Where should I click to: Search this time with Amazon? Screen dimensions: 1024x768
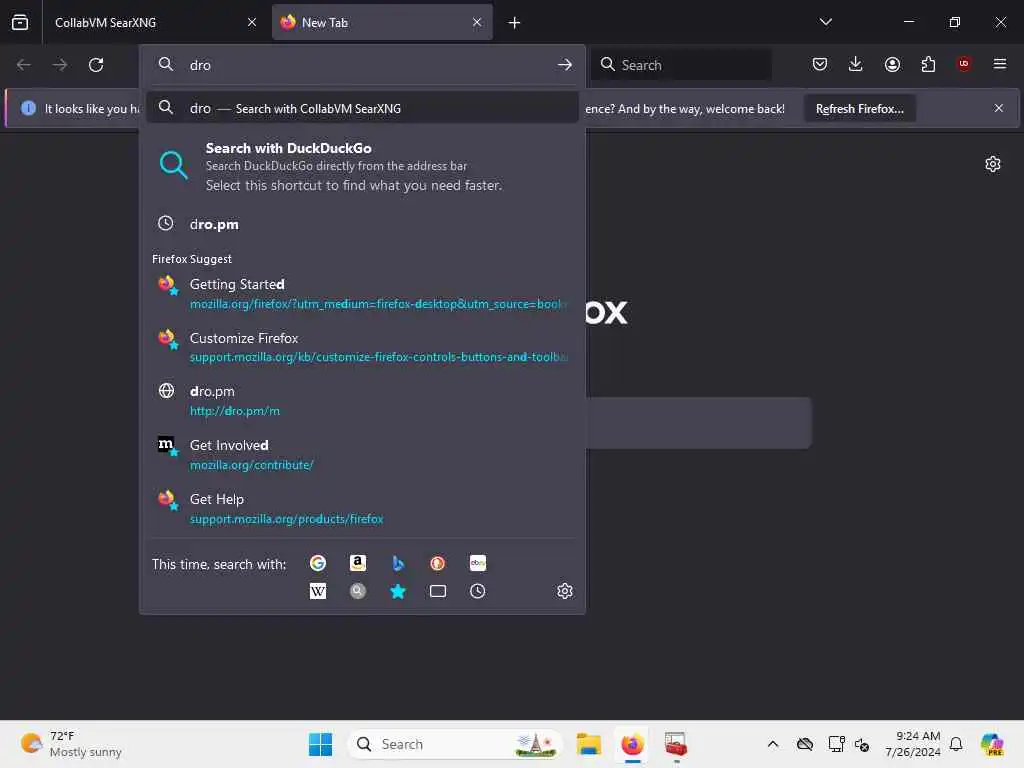[358, 563]
